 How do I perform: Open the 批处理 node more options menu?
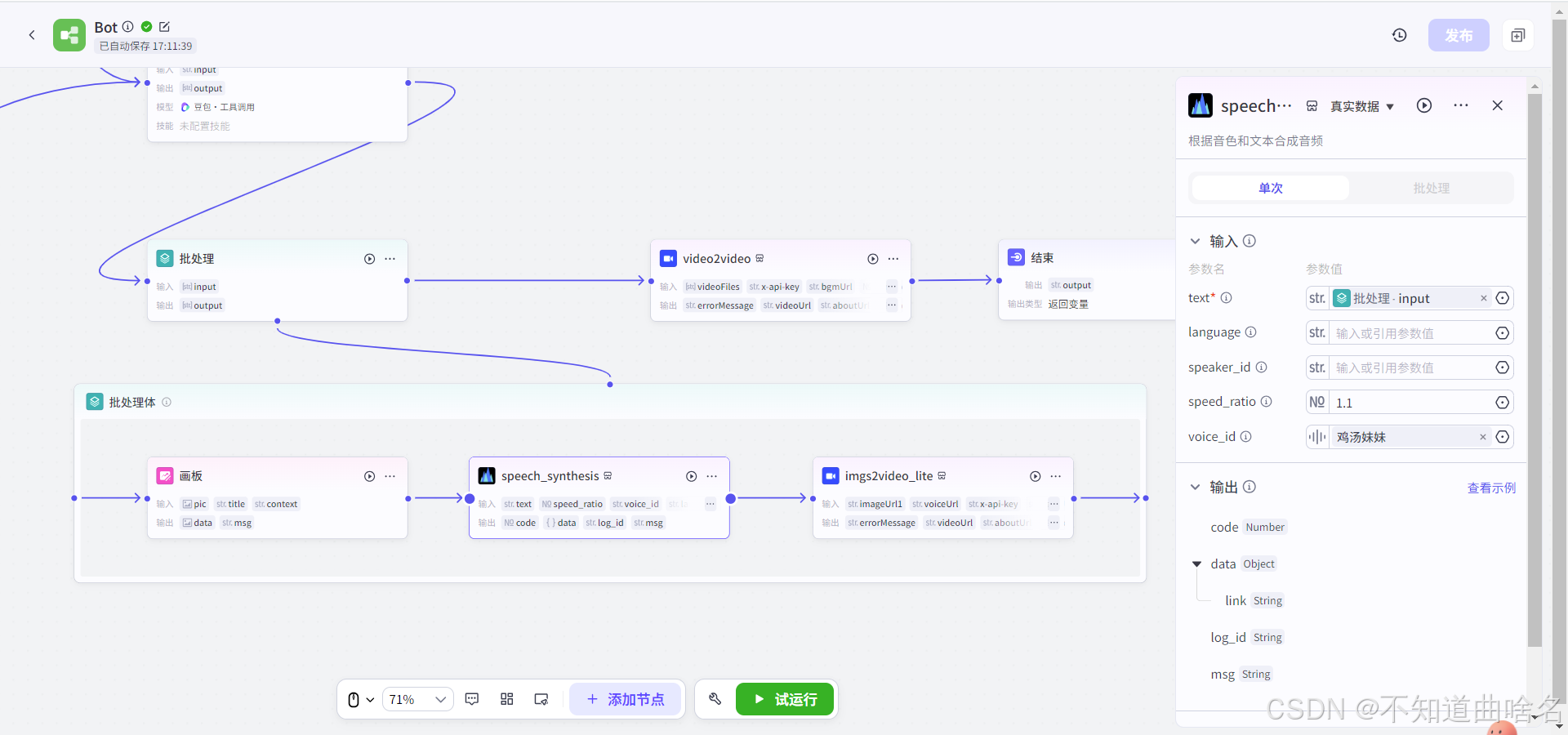(390, 259)
